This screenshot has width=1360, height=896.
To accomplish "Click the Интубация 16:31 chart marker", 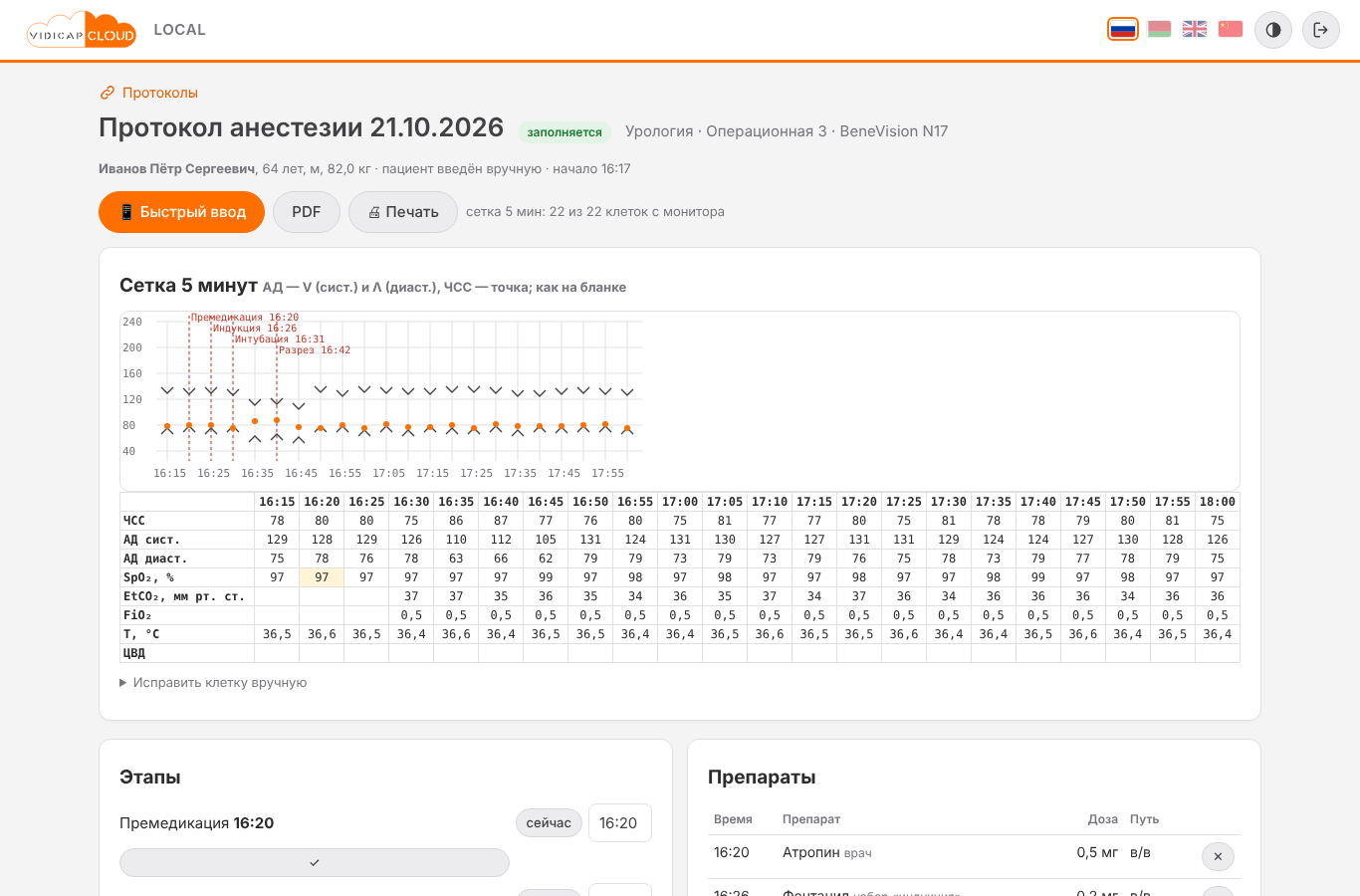I will (x=280, y=339).
